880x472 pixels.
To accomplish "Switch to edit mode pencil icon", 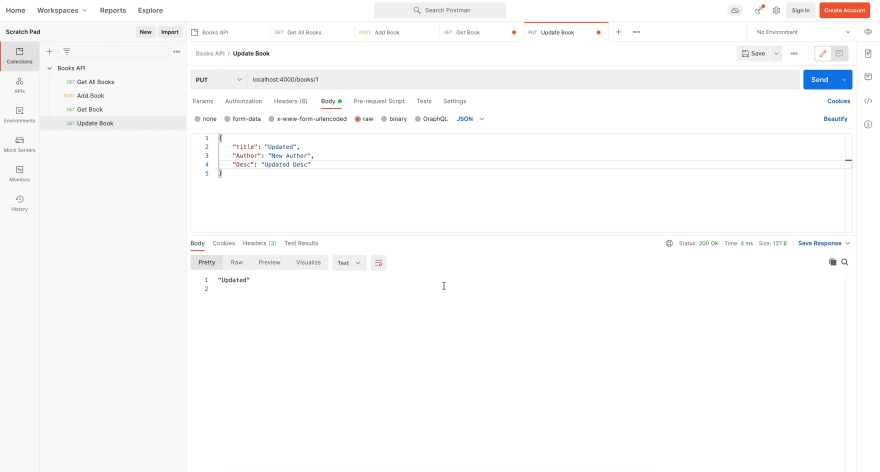I will coord(823,53).
